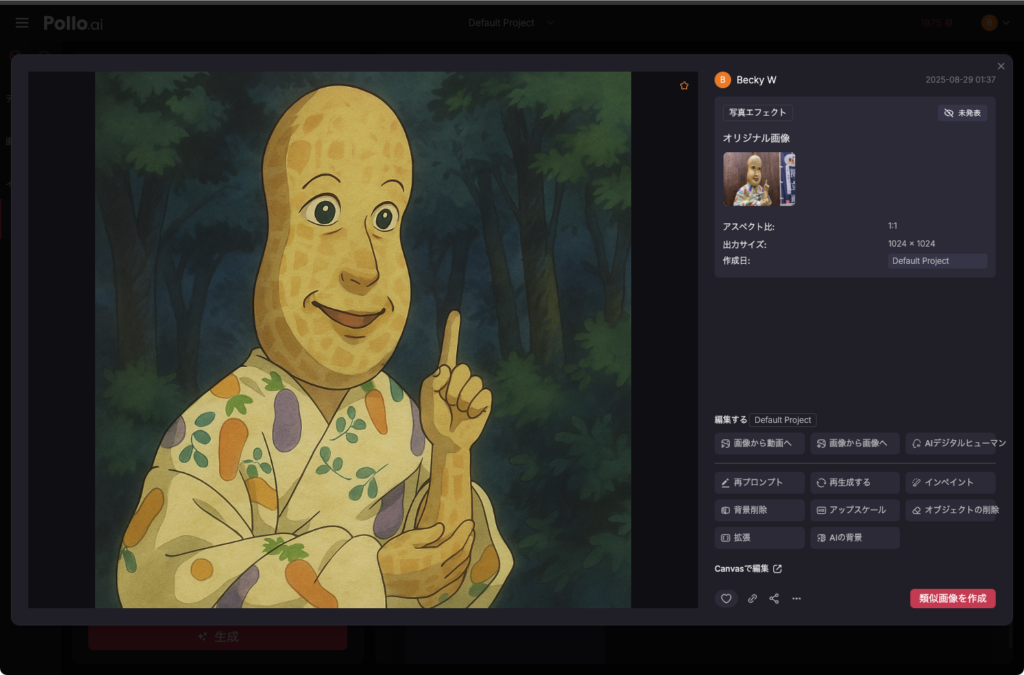Click 拡張 expand image button
This screenshot has width=1024, height=675.
point(759,538)
